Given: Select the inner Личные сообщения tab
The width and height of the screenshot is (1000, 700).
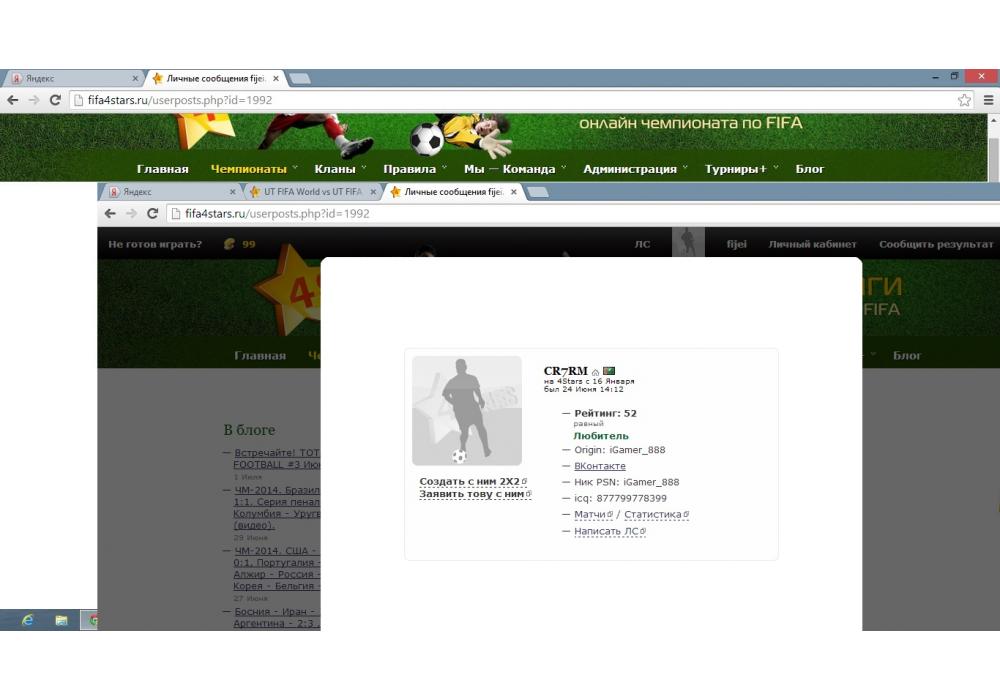Looking at the screenshot, I should coord(454,192).
